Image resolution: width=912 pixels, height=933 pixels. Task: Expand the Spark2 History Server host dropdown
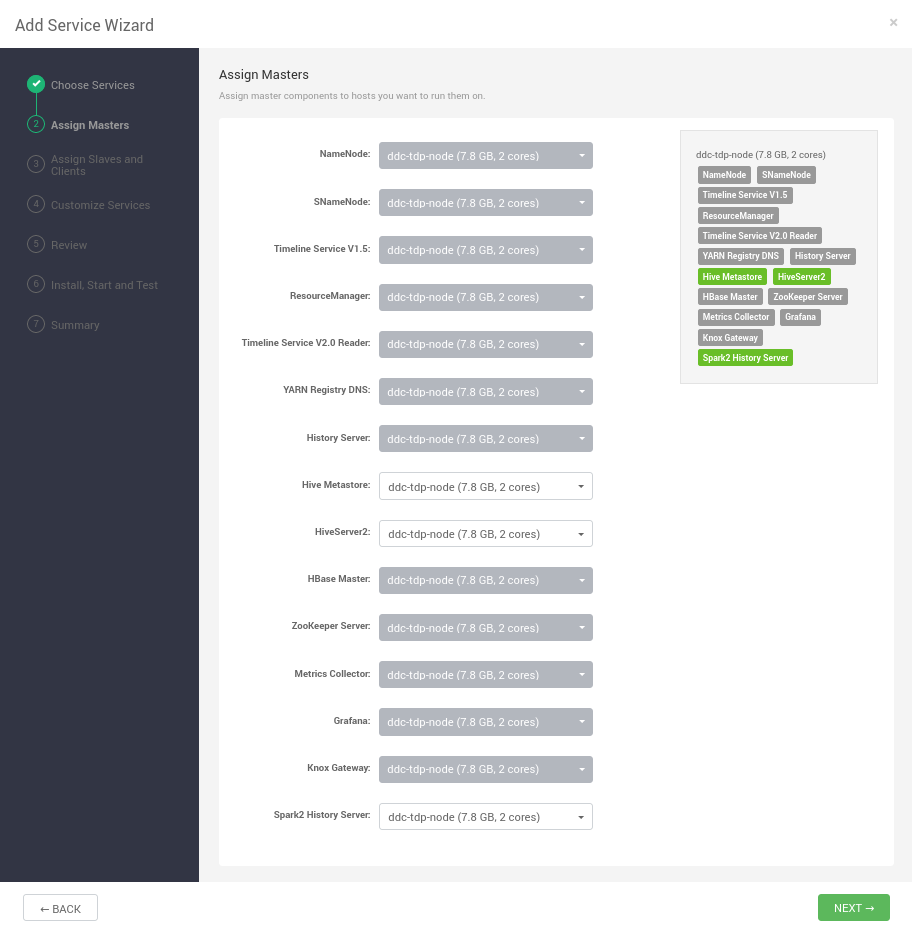[x=485, y=817]
